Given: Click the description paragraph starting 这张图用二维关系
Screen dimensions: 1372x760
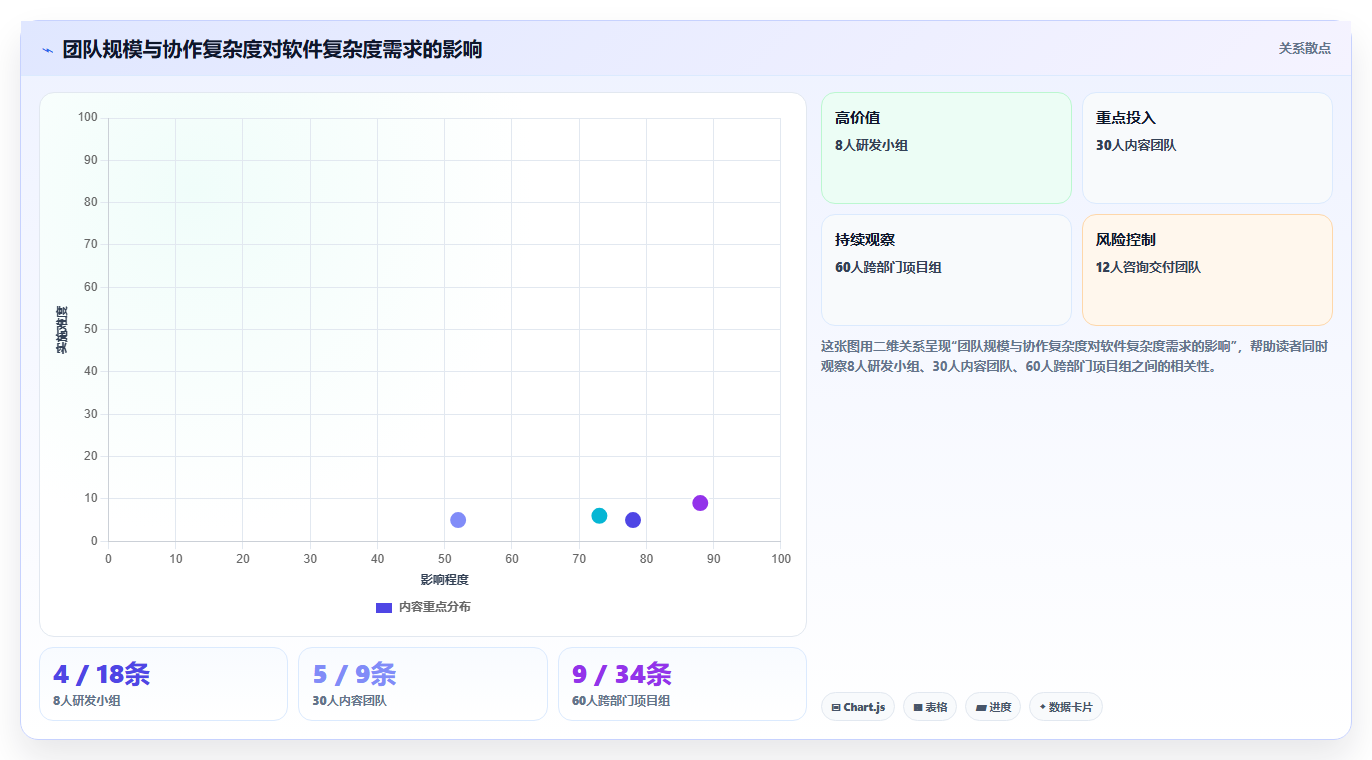Looking at the screenshot, I should click(x=1075, y=356).
